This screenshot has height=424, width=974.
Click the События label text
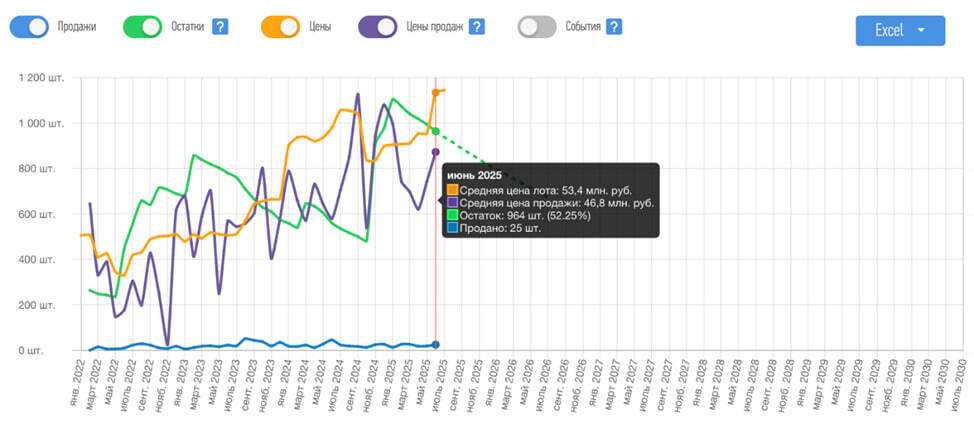(581, 27)
